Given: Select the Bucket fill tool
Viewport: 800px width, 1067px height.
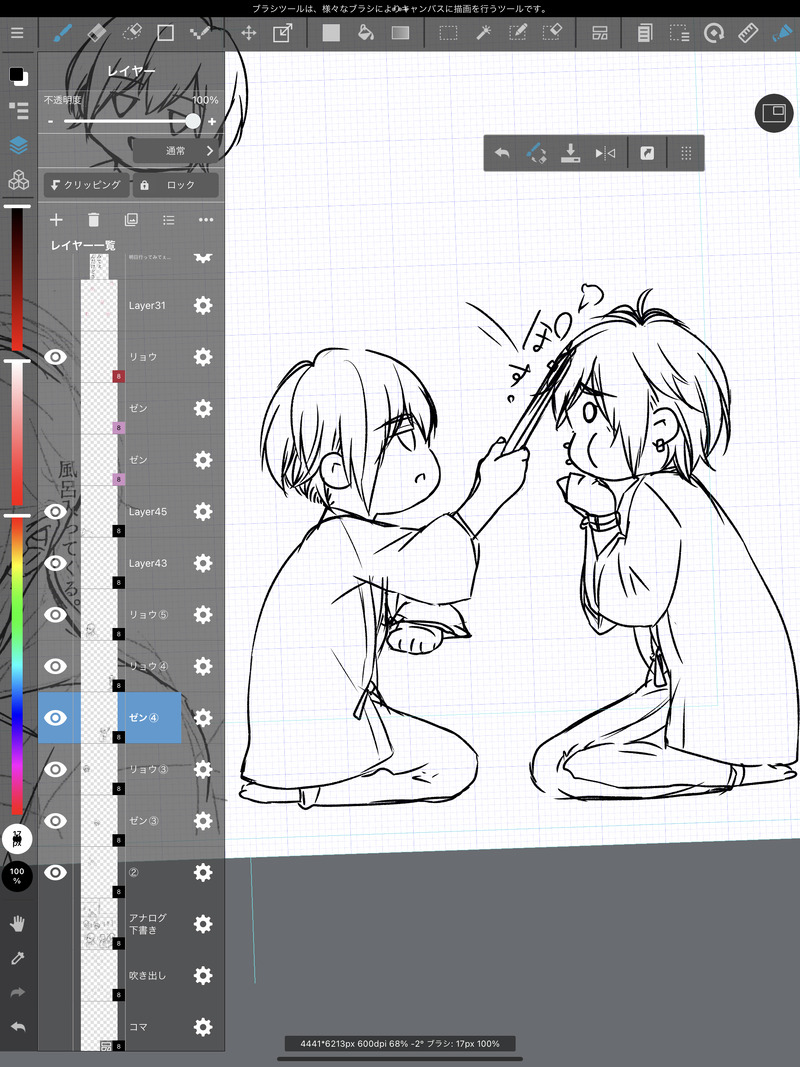Looking at the screenshot, I should coord(366,33).
